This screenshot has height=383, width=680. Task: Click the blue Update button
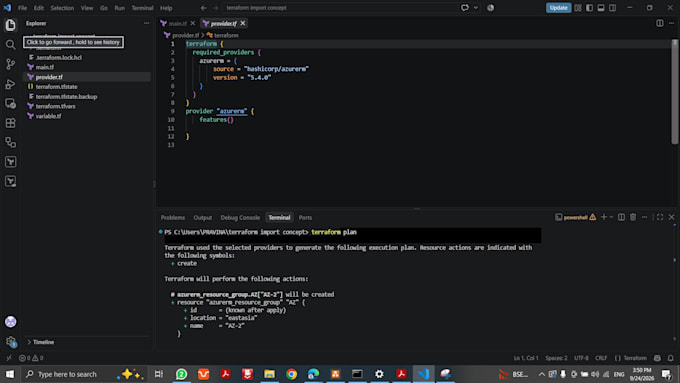point(558,8)
